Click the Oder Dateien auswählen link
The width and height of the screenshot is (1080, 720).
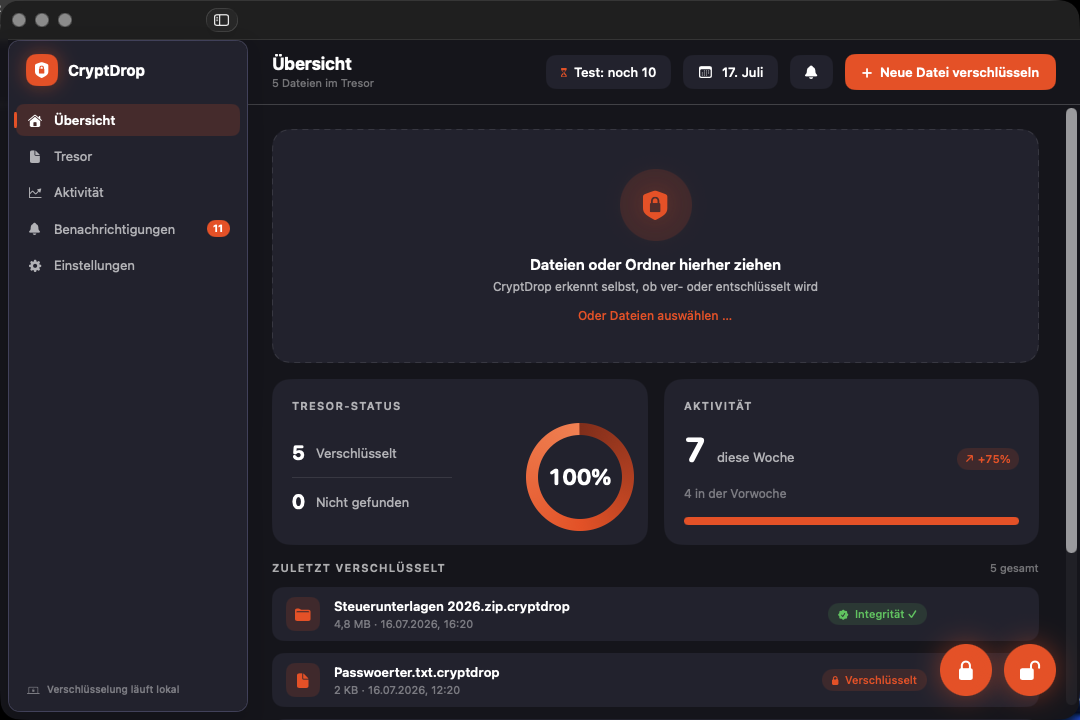pos(655,316)
